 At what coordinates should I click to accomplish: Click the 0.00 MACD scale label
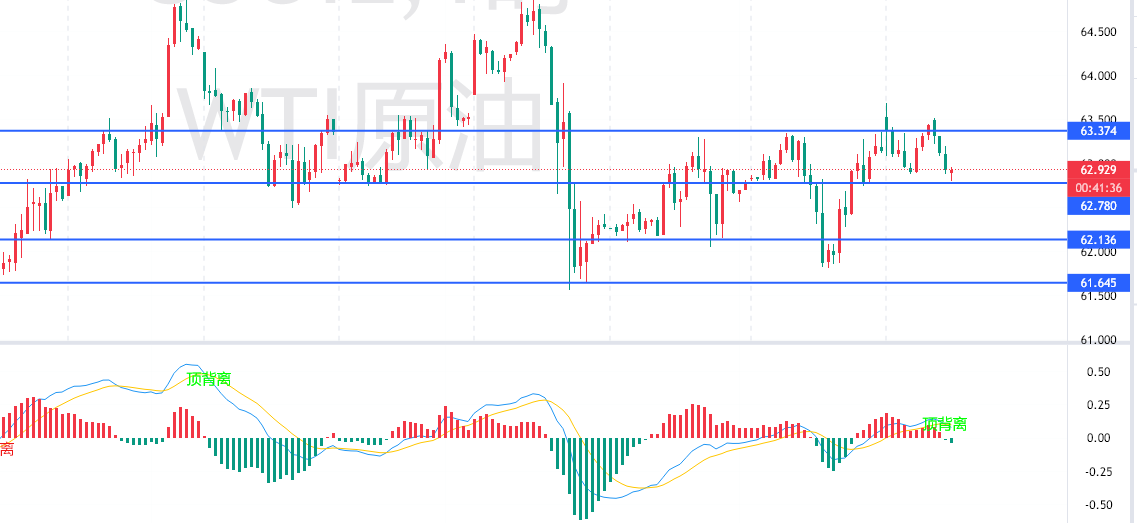pos(1097,438)
